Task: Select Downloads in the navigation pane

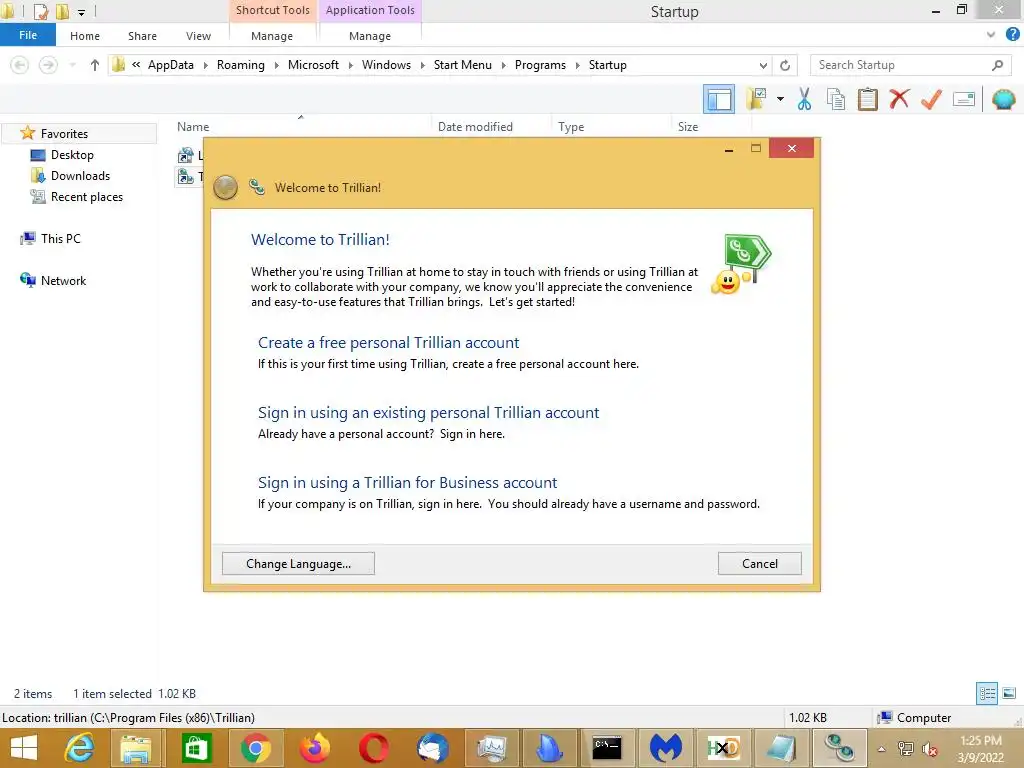Action: click(x=80, y=176)
